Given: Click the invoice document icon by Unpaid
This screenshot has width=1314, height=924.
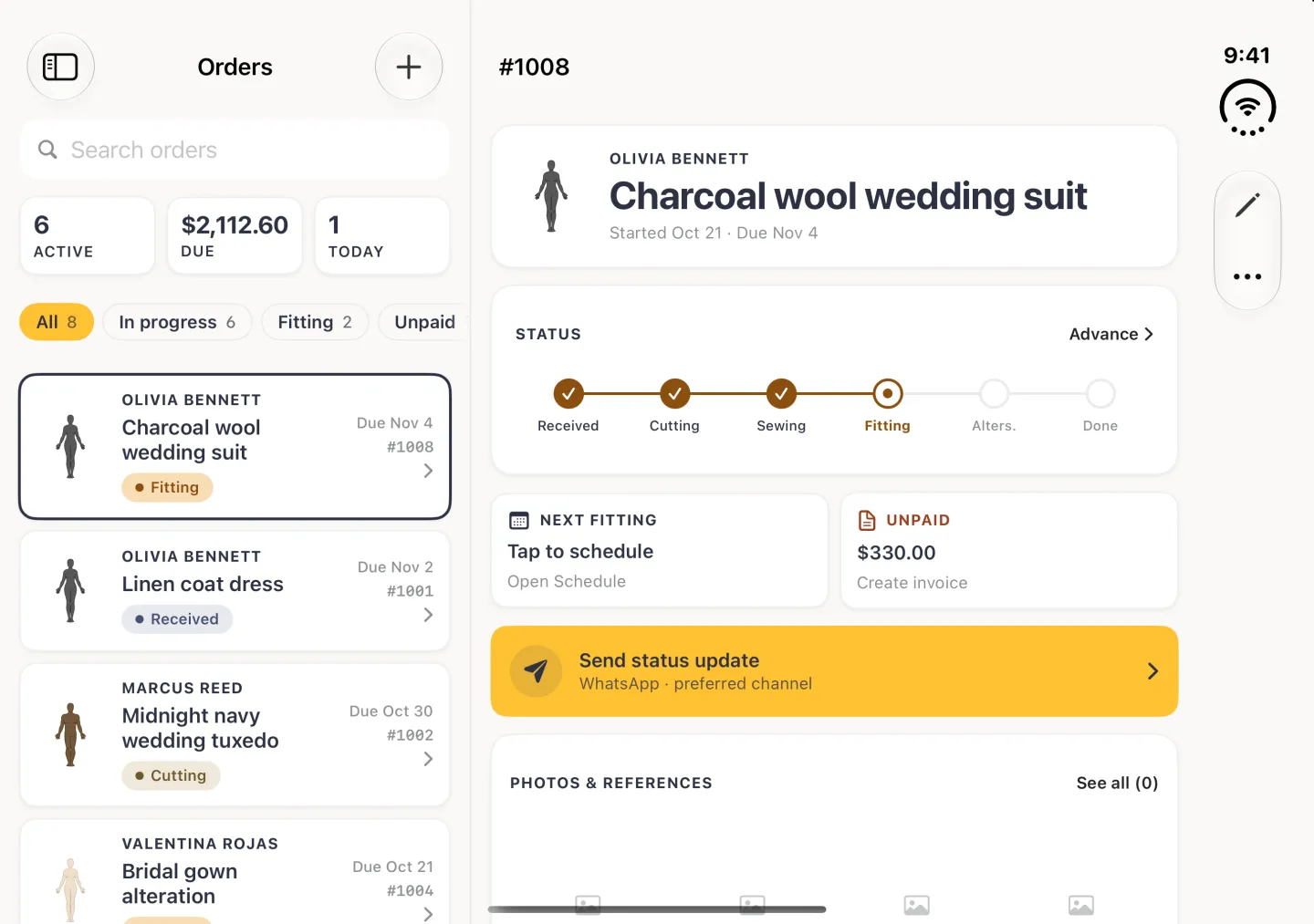Looking at the screenshot, I should click(867, 521).
